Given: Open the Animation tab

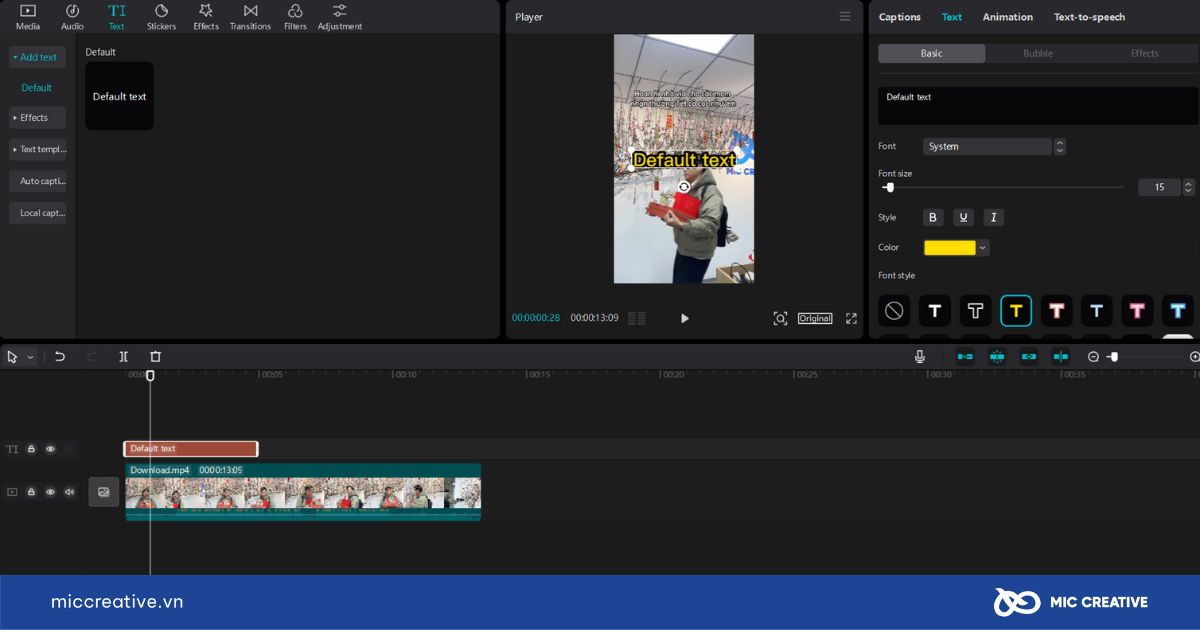Looking at the screenshot, I should pyautogui.click(x=1008, y=17).
